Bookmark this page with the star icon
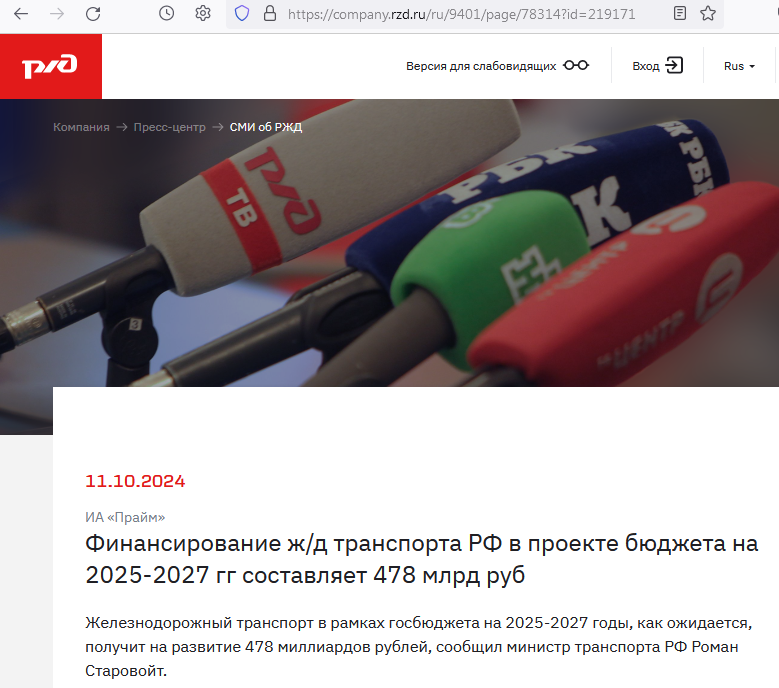The width and height of the screenshot is (779, 688). (x=708, y=13)
